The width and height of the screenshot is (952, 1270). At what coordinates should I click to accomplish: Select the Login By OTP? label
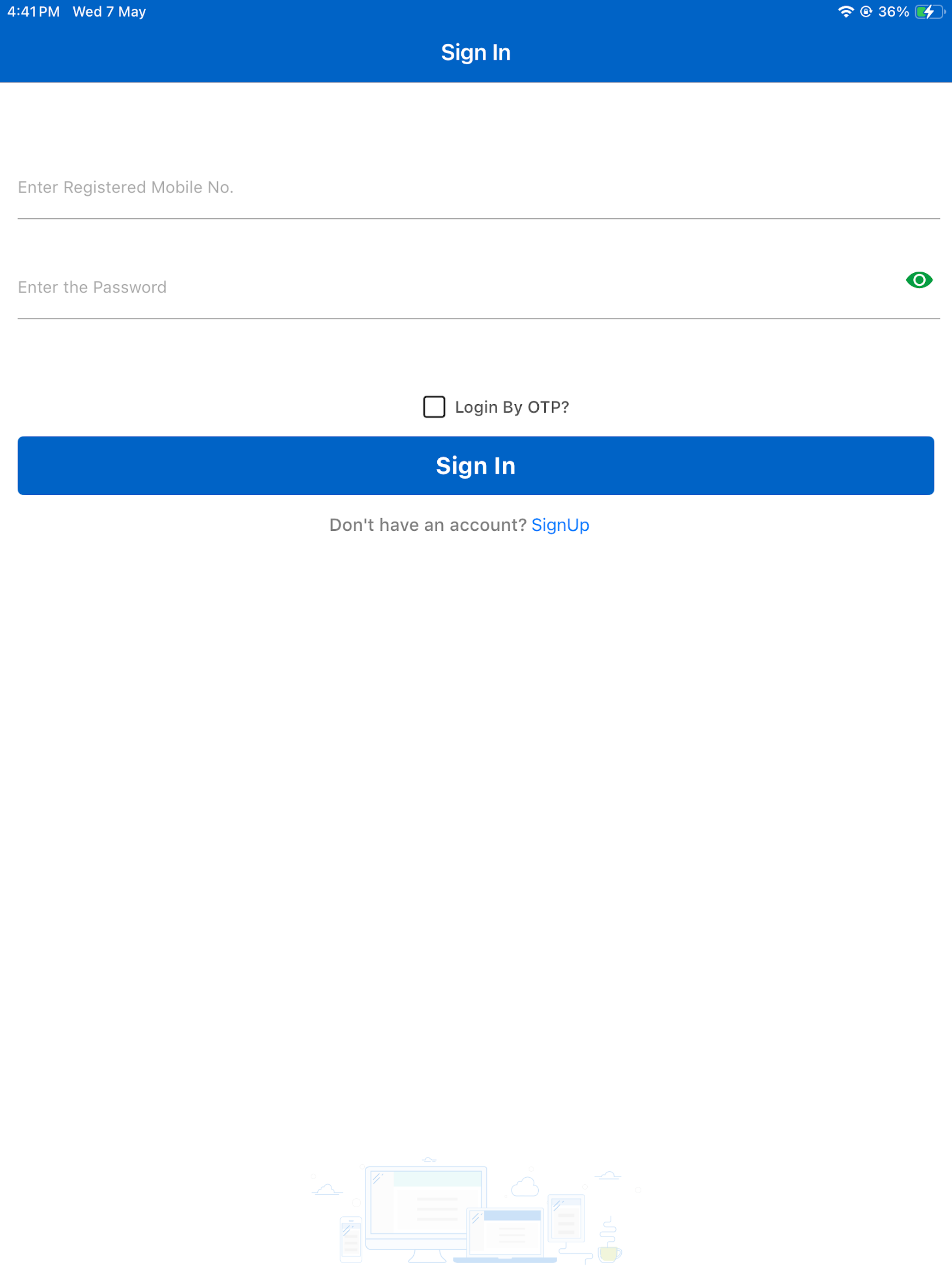tap(512, 407)
